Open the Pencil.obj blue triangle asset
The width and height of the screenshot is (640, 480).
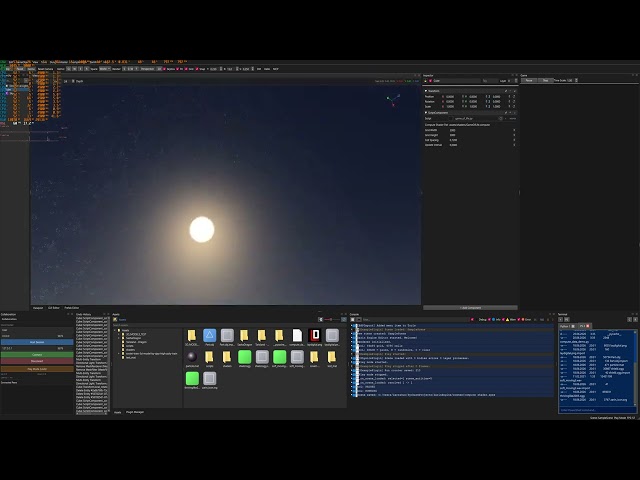pyautogui.click(x=209, y=336)
